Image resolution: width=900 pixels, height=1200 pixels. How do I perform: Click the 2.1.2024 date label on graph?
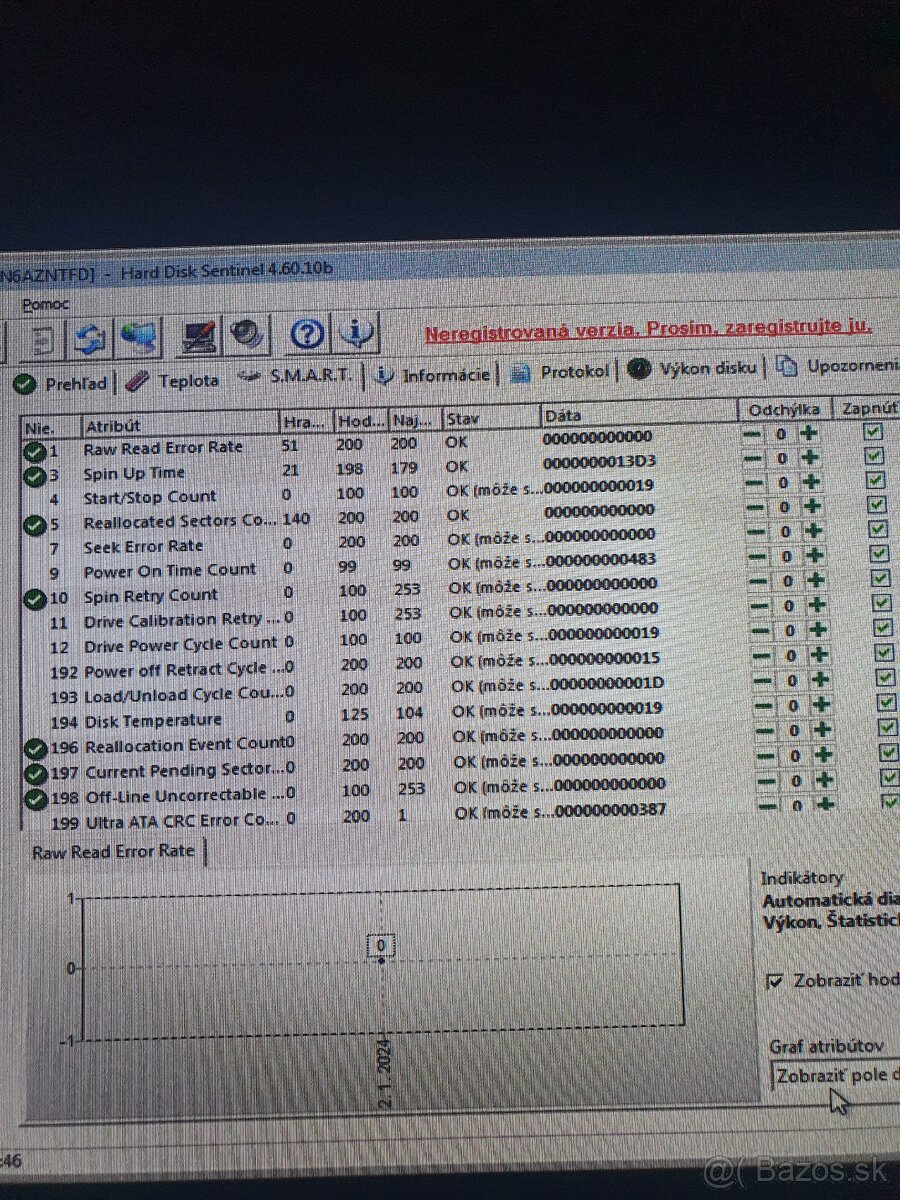(x=386, y=1072)
